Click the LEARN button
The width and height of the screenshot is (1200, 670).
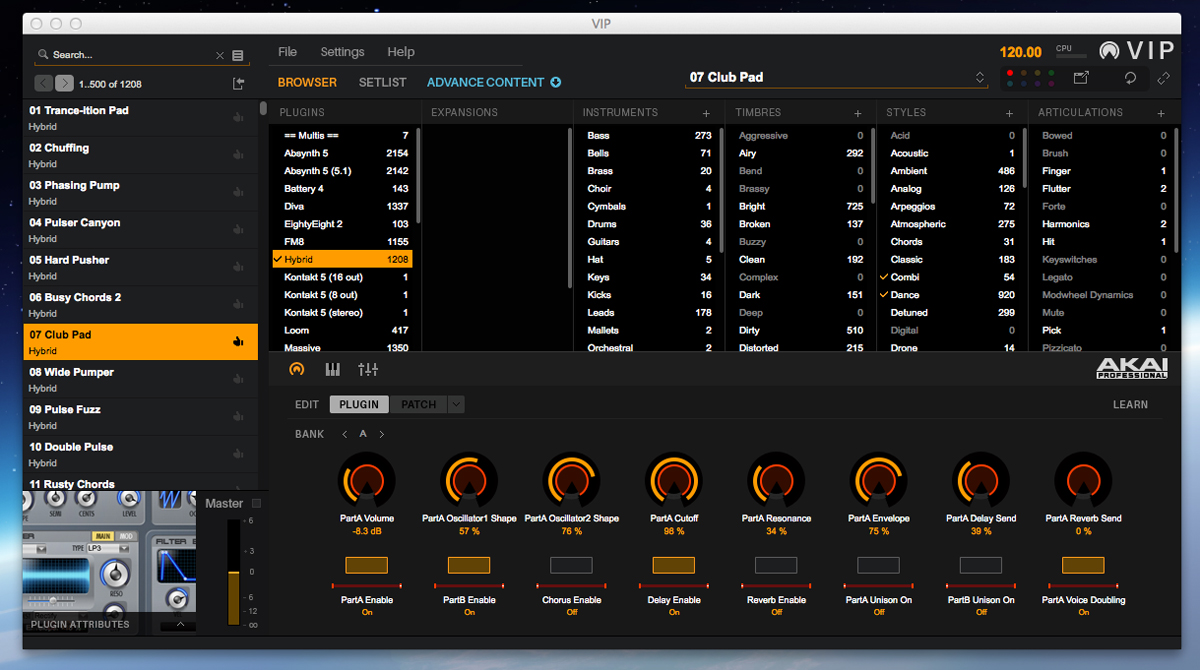point(1130,404)
